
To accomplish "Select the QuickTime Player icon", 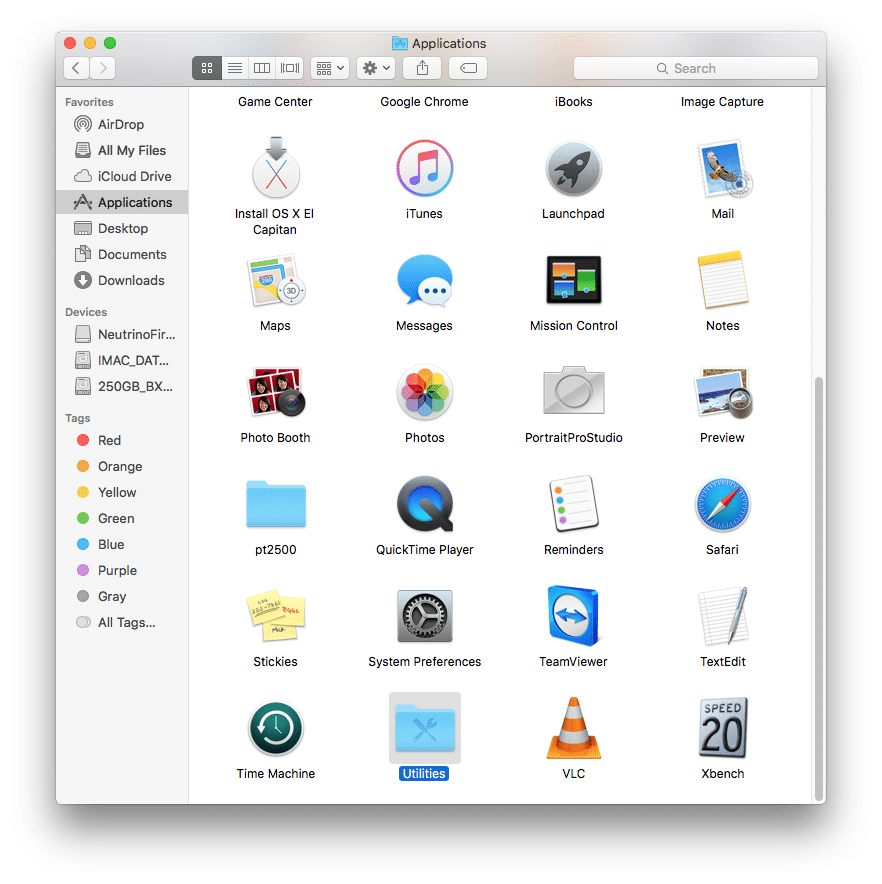I will pos(424,505).
